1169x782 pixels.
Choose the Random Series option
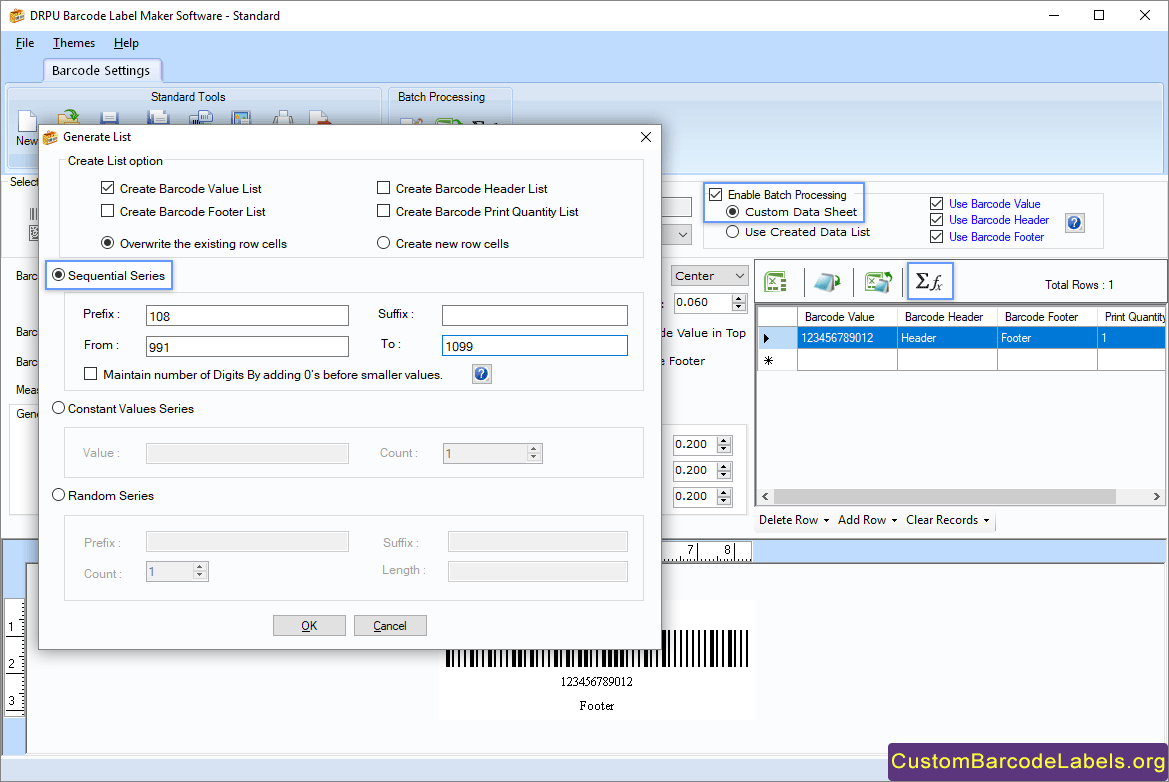[58, 496]
